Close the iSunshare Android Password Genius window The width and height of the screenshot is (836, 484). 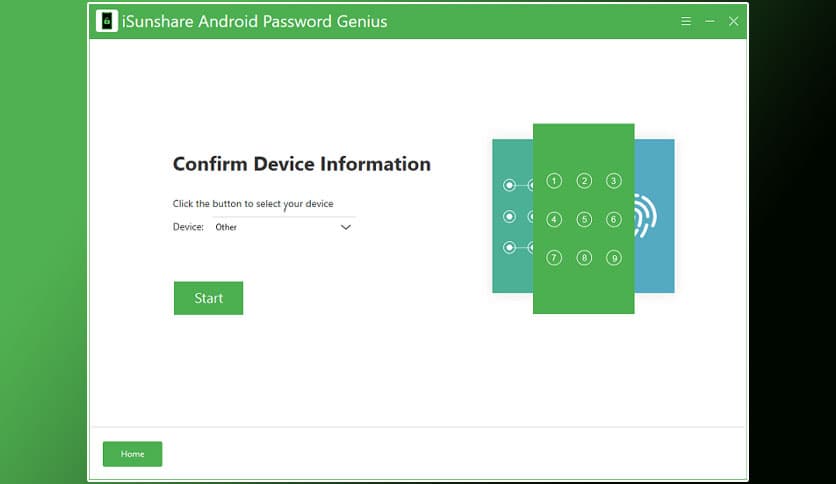point(734,21)
